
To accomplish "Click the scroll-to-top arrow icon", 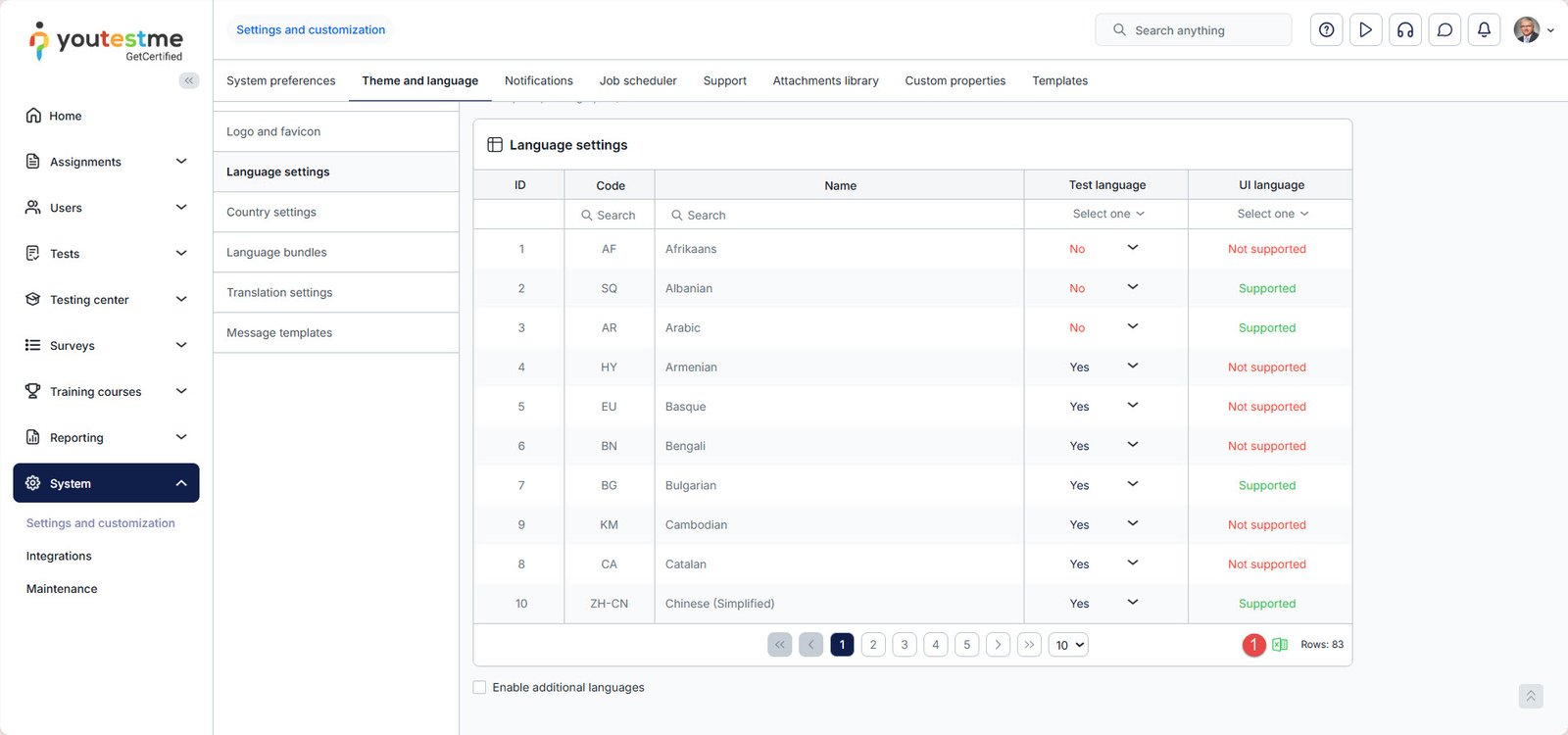I will (x=1530, y=696).
